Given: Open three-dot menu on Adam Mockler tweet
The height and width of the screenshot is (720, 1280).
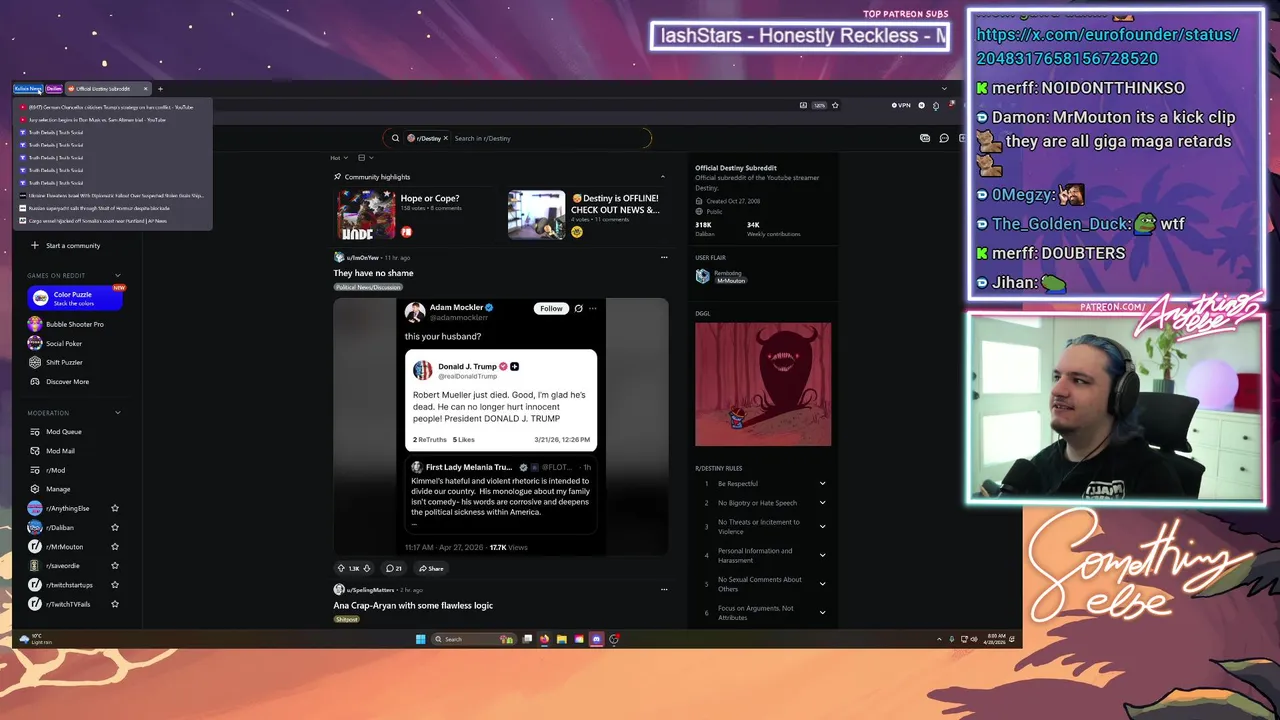Looking at the screenshot, I should point(593,308).
